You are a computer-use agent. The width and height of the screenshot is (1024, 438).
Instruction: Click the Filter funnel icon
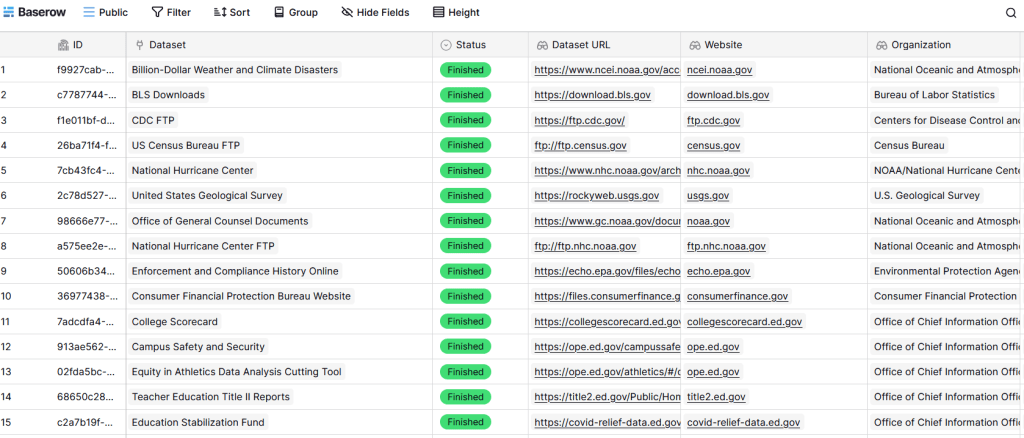point(157,13)
